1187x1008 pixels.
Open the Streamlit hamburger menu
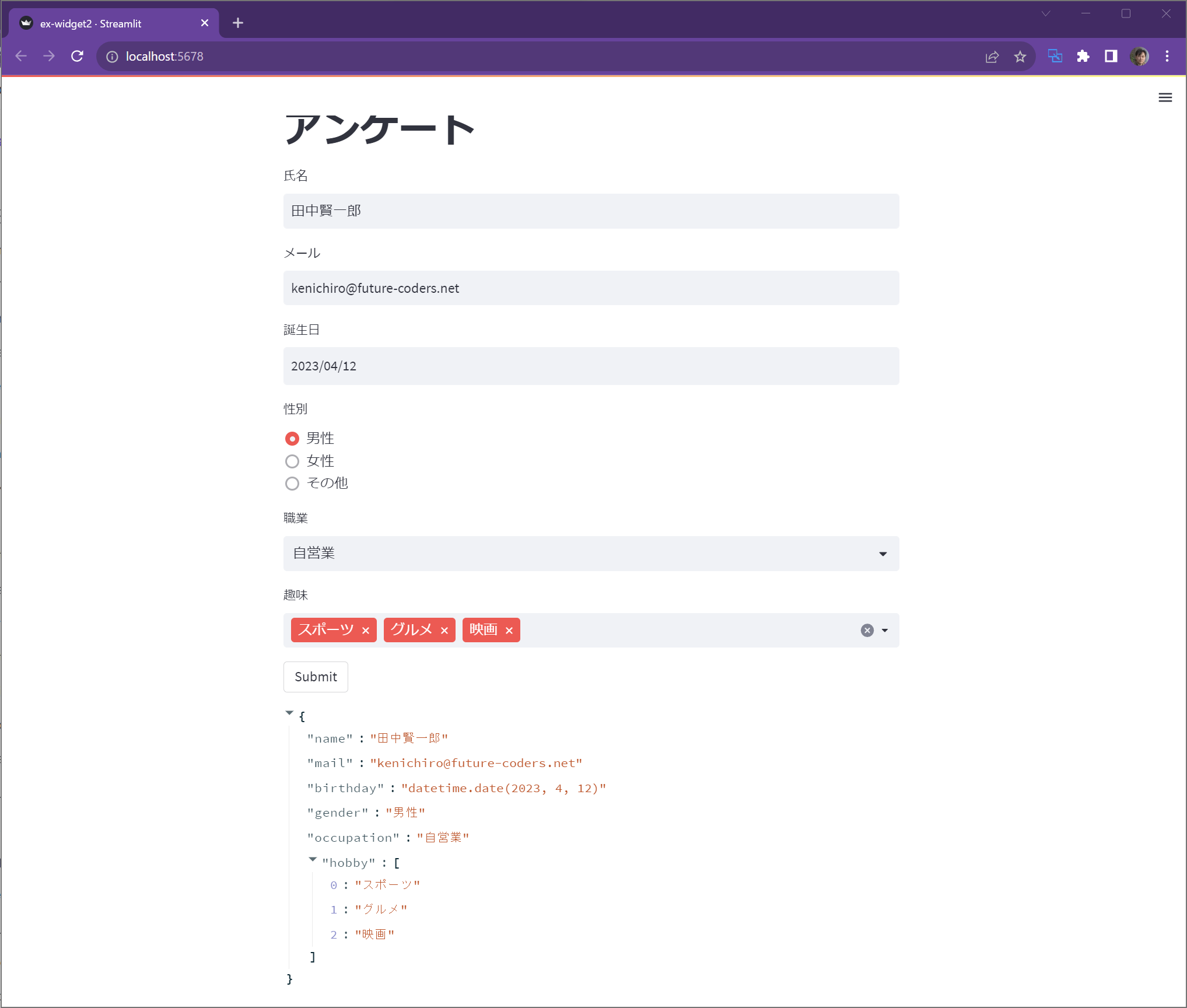point(1165,97)
